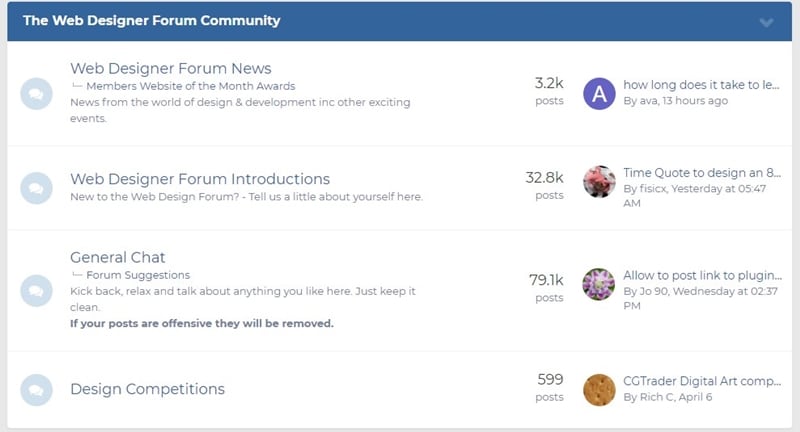Image resolution: width=800 pixels, height=432 pixels.
Task: Click the Design Competitions forum chat-bubble icon
Action: (x=36, y=389)
